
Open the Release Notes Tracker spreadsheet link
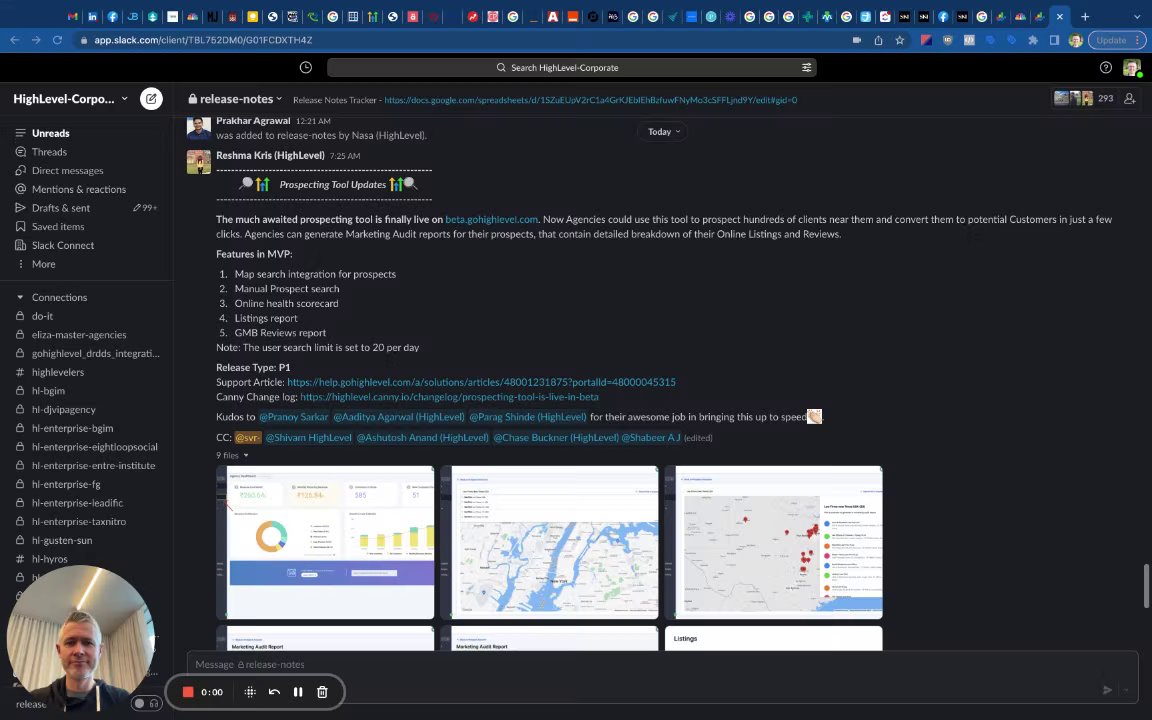coord(591,100)
